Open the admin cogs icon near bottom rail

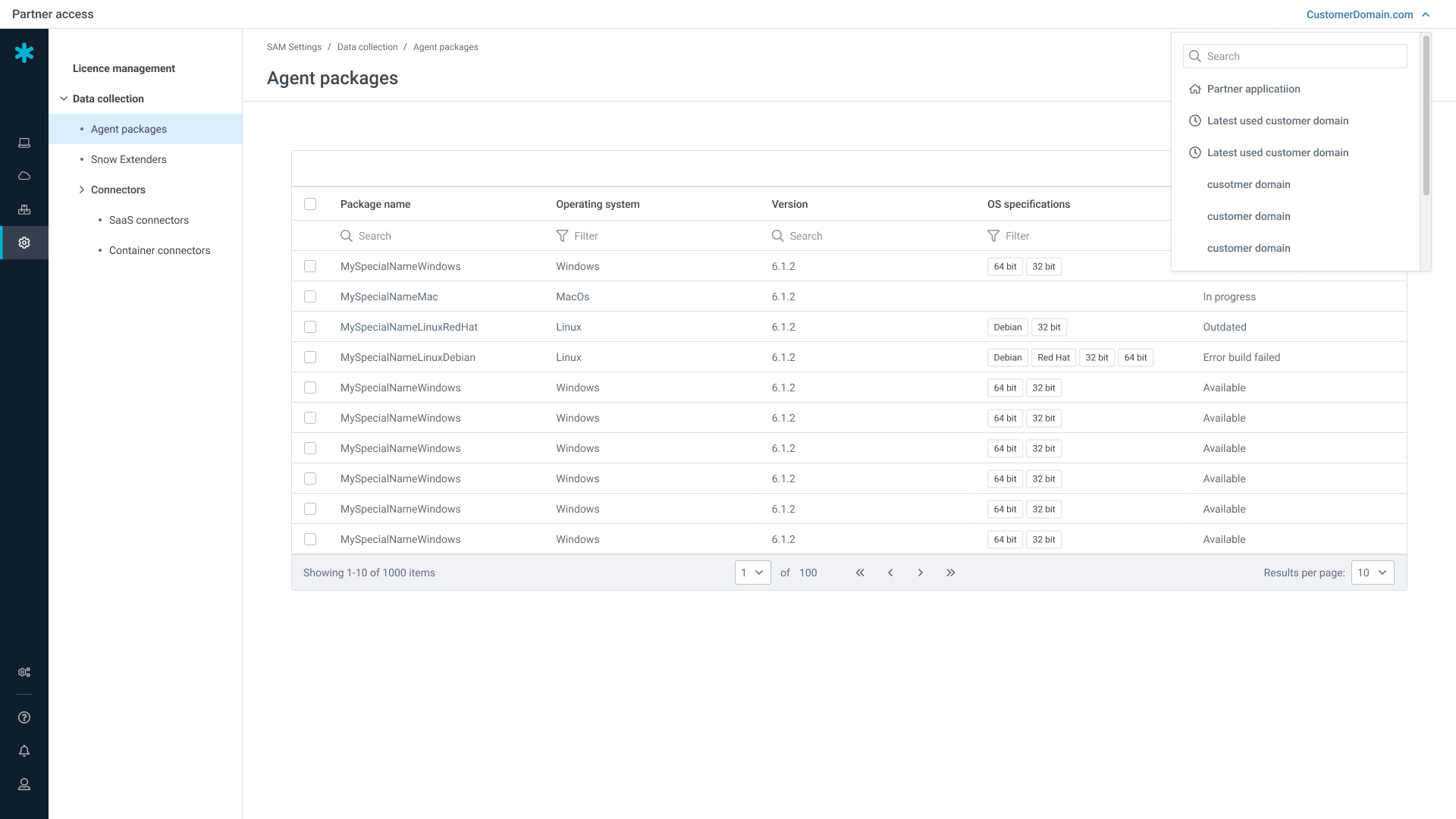click(24, 673)
